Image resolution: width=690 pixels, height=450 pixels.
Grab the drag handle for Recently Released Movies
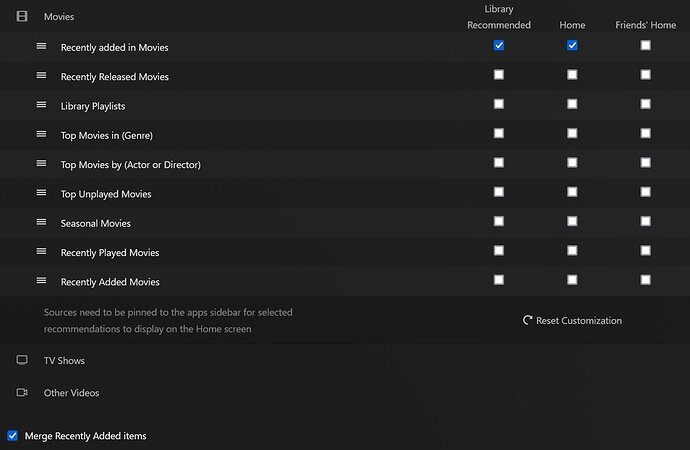coord(41,75)
